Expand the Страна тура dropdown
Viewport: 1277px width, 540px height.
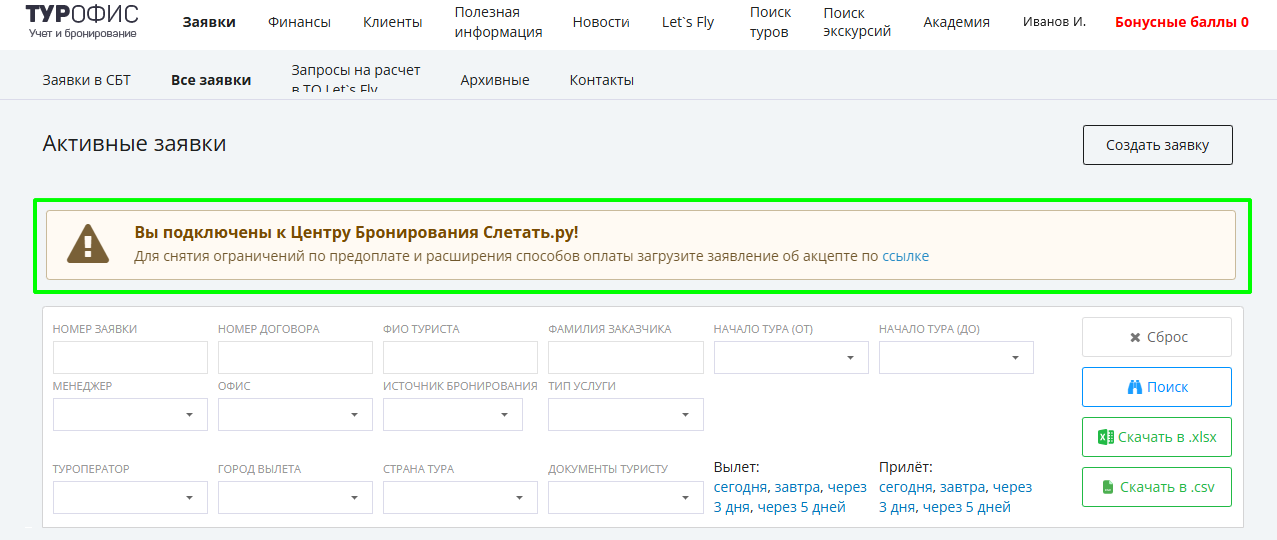pos(460,497)
